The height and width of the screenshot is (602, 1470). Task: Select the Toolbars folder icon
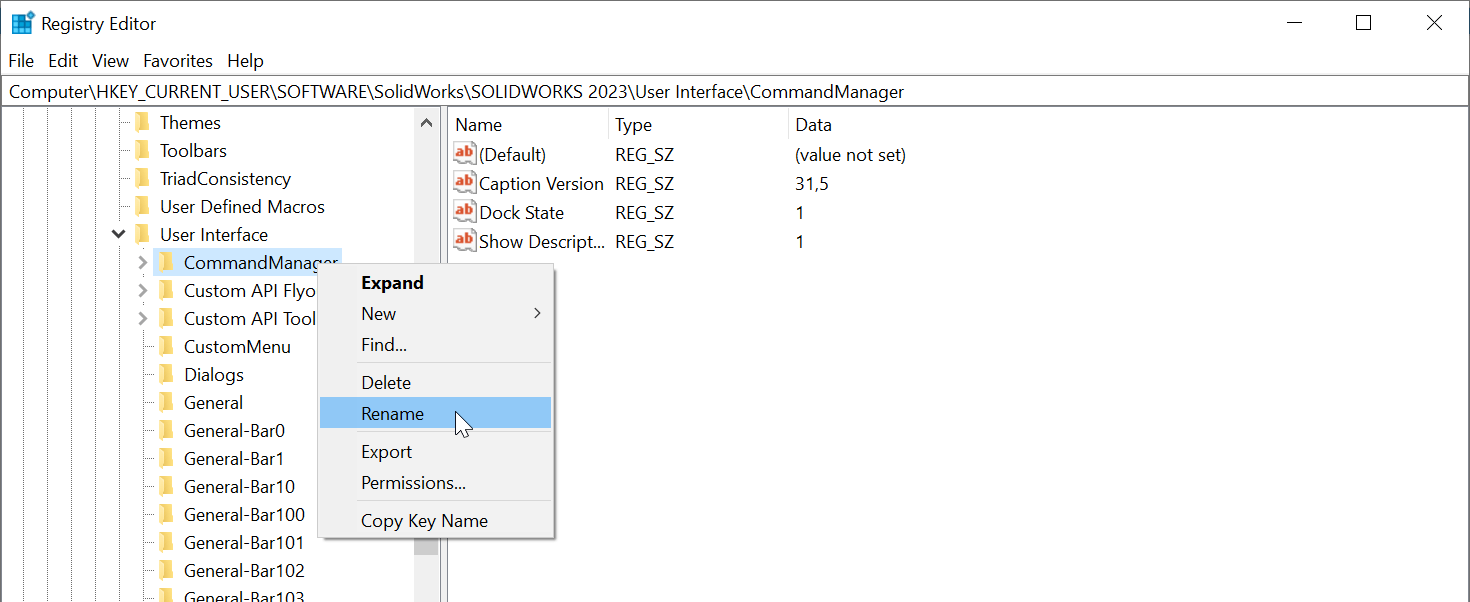click(142, 151)
